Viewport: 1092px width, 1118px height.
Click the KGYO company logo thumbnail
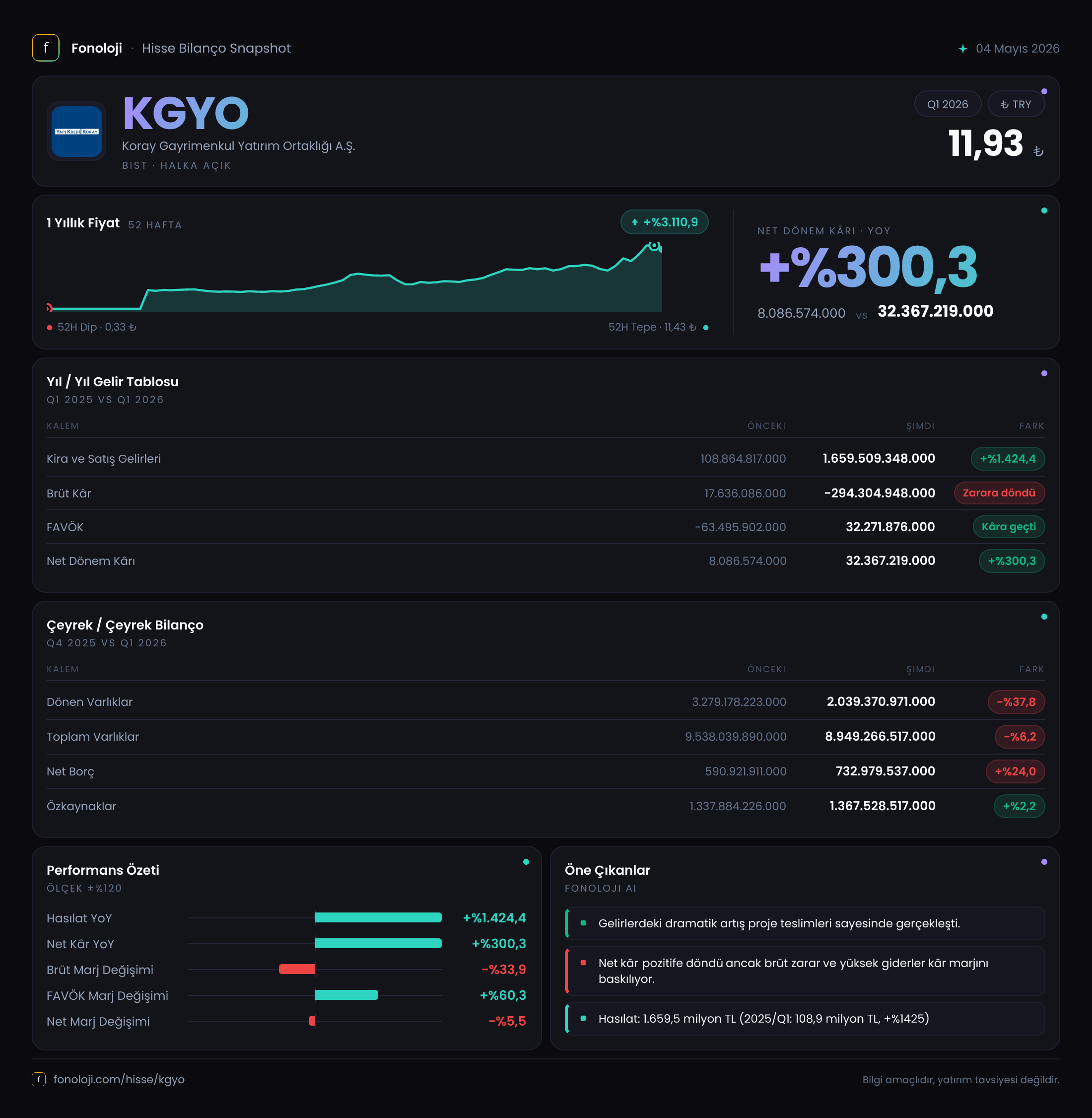77,132
